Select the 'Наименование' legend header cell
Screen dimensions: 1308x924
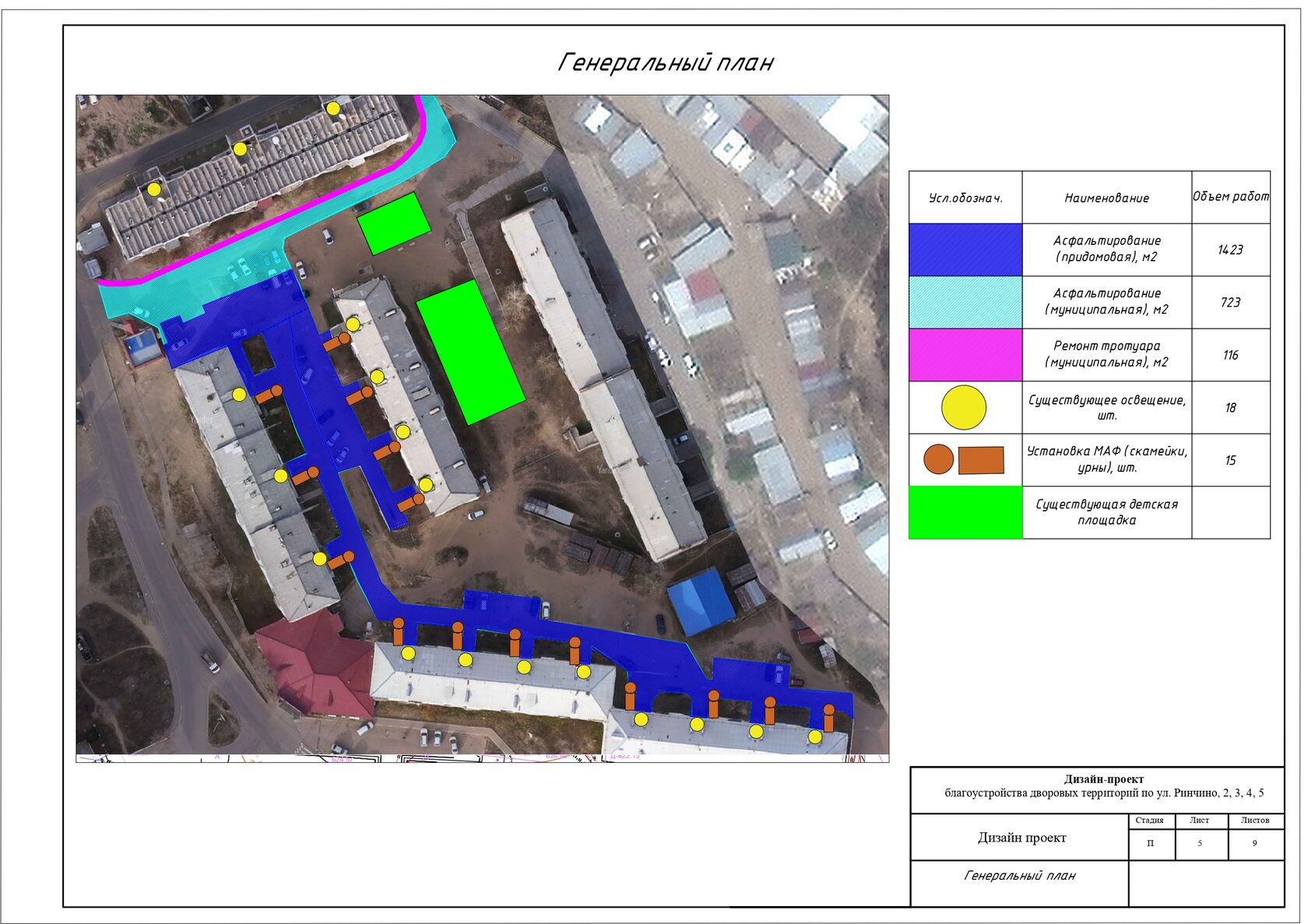(1106, 198)
